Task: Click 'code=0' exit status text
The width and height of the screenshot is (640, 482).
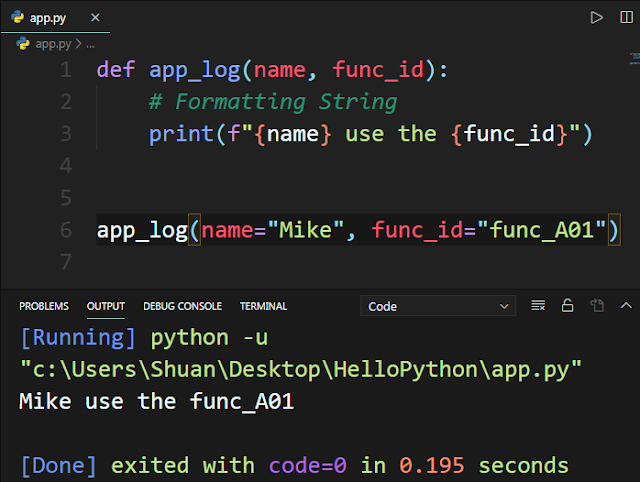Action: (308, 466)
